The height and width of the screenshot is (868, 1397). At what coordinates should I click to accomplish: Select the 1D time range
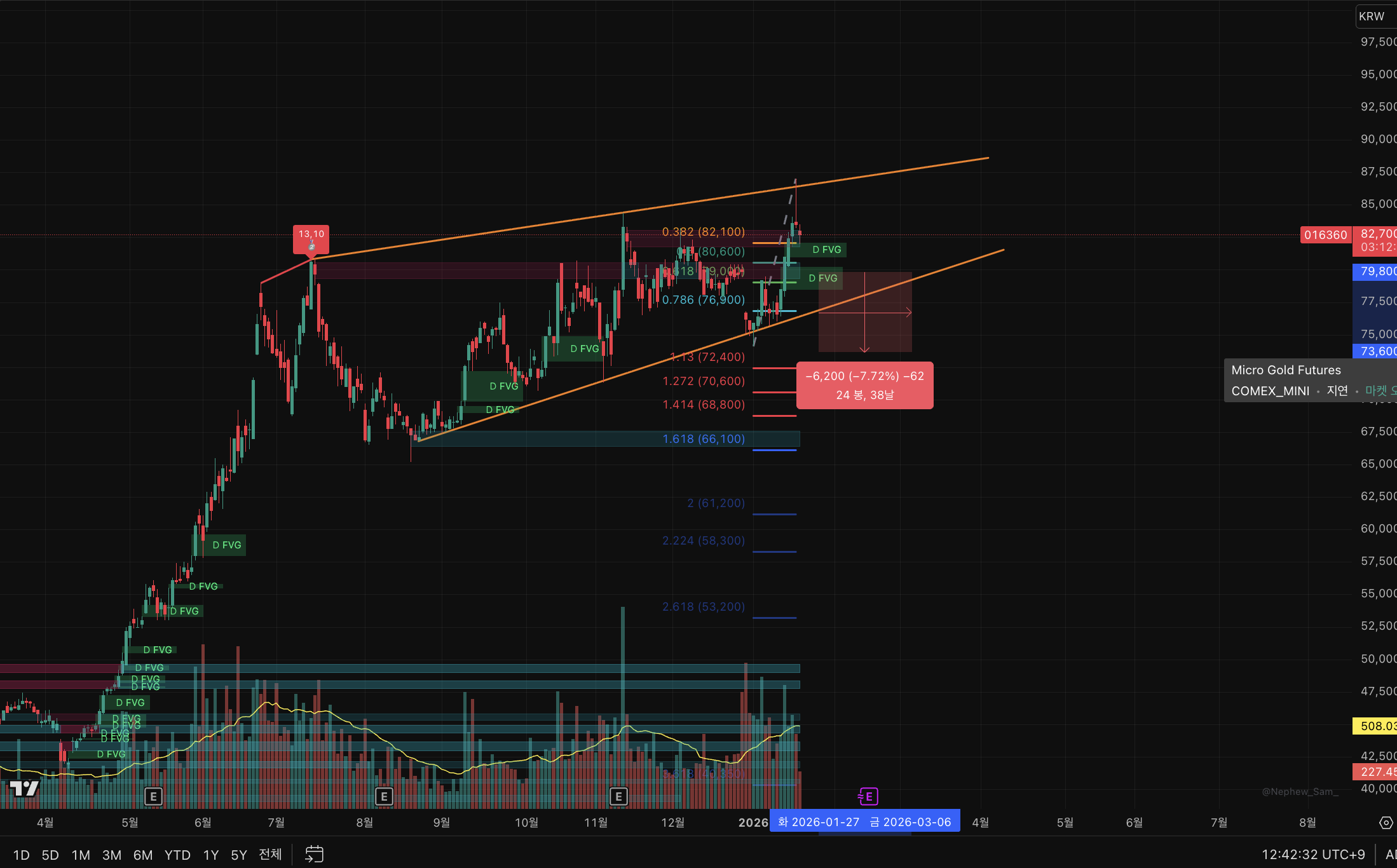point(21,855)
